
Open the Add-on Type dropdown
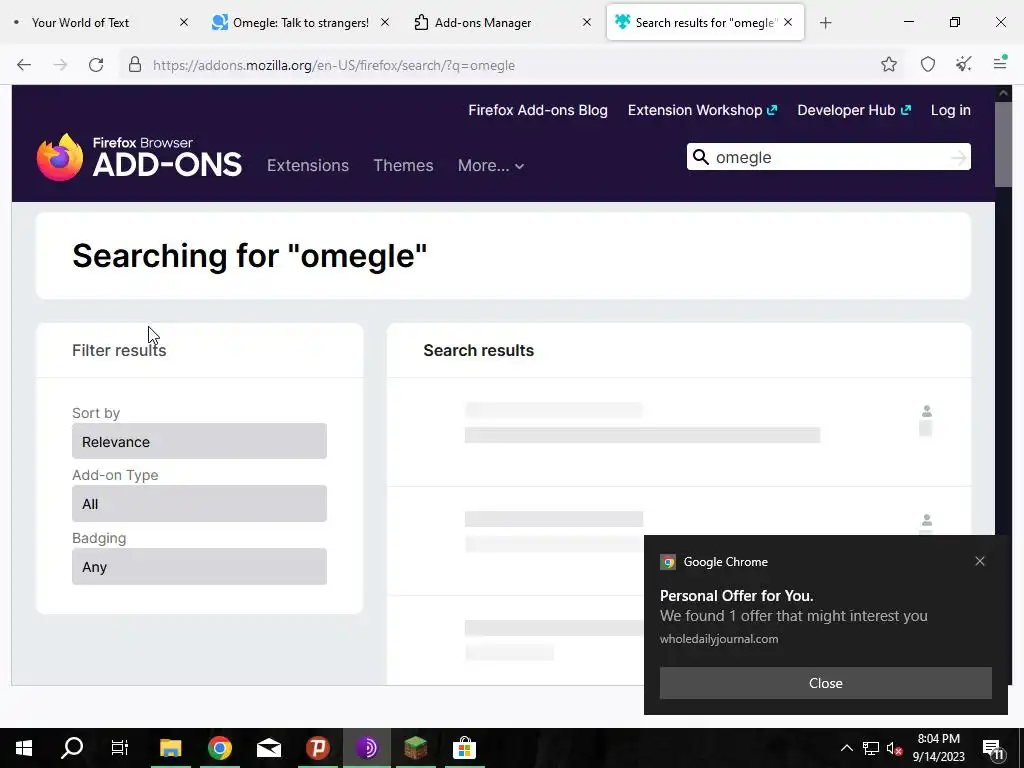[199, 503]
